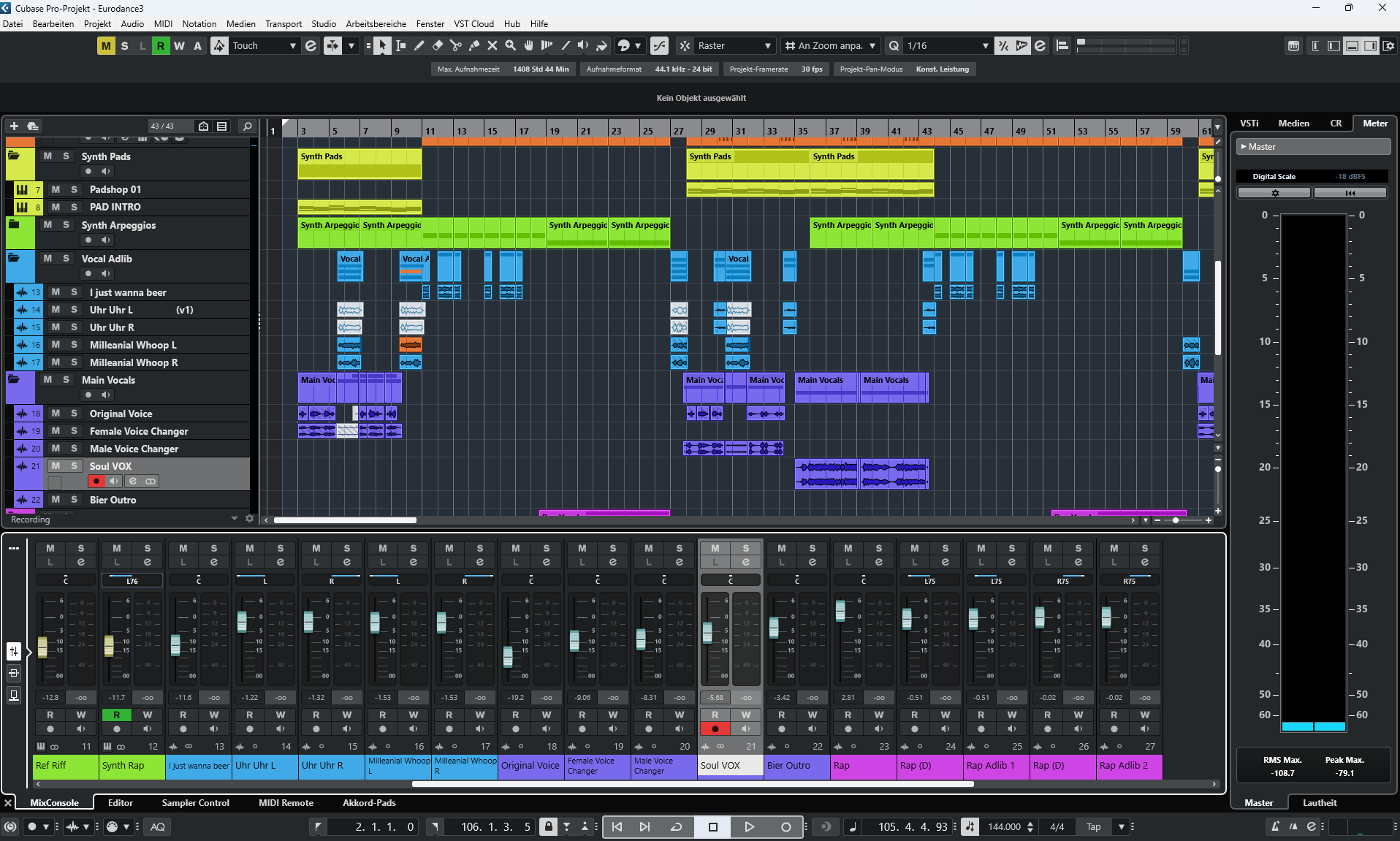Open the Transport menu
This screenshot has height=841, width=1400.
(283, 24)
